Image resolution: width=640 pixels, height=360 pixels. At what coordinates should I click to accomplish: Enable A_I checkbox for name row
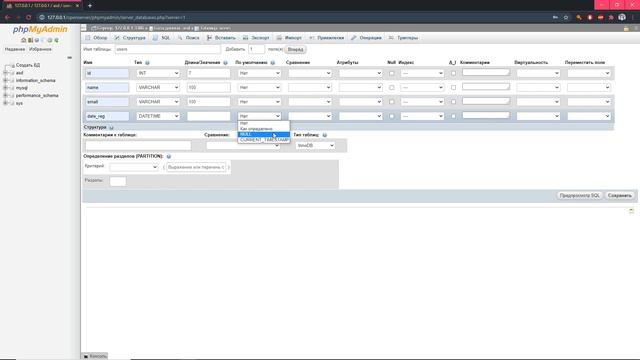[x=453, y=88]
